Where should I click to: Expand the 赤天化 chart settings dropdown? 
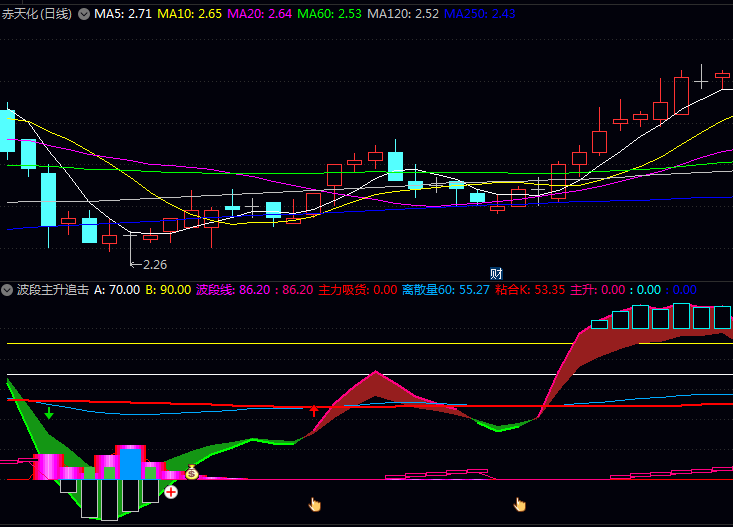83,15
